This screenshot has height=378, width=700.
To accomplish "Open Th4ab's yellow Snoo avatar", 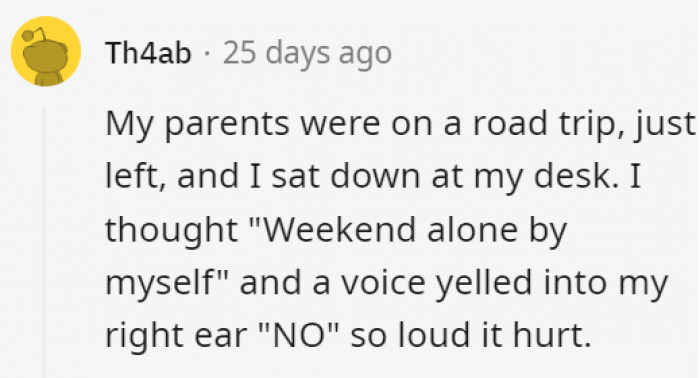I will click(46, 51).
